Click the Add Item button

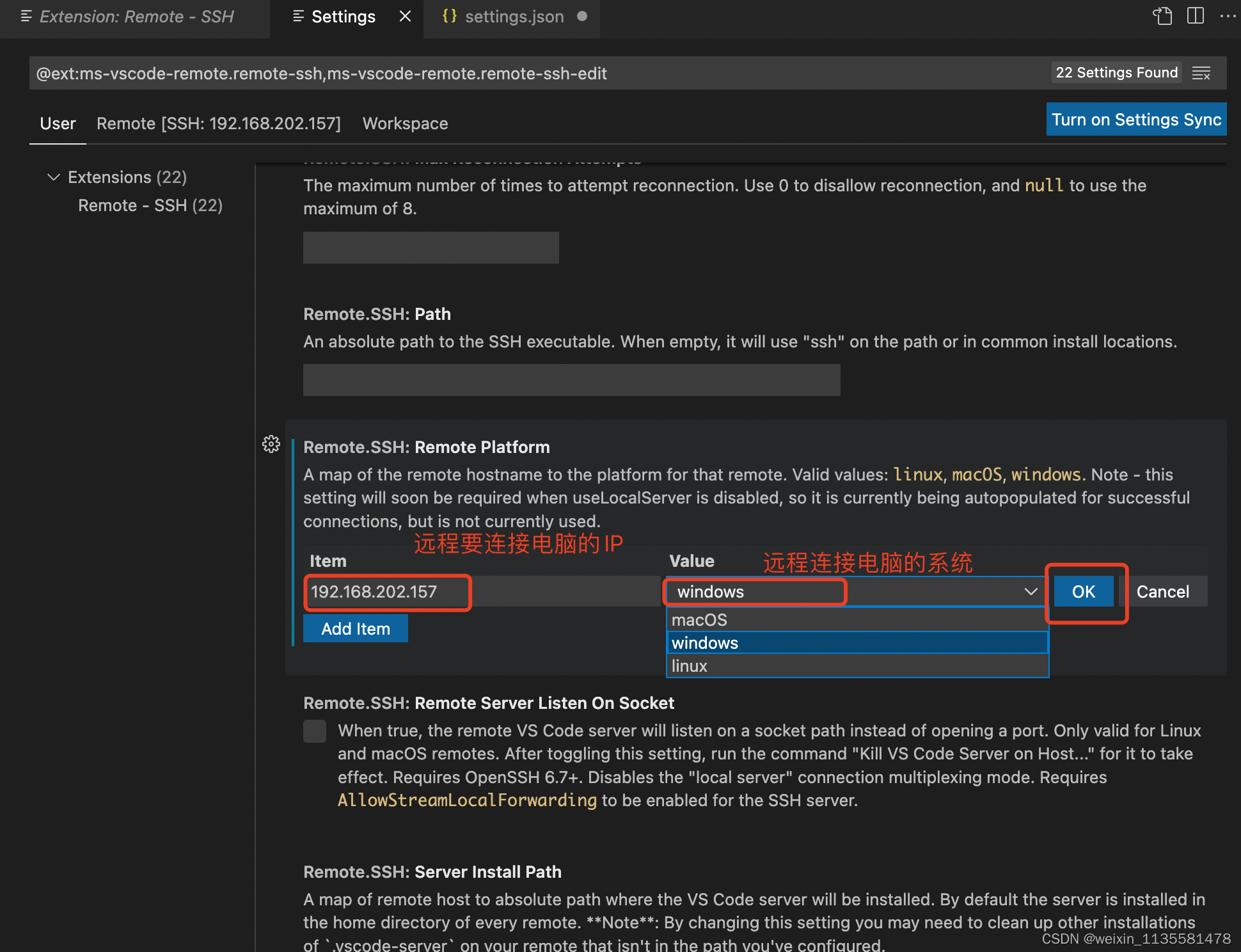pos(355,628)
